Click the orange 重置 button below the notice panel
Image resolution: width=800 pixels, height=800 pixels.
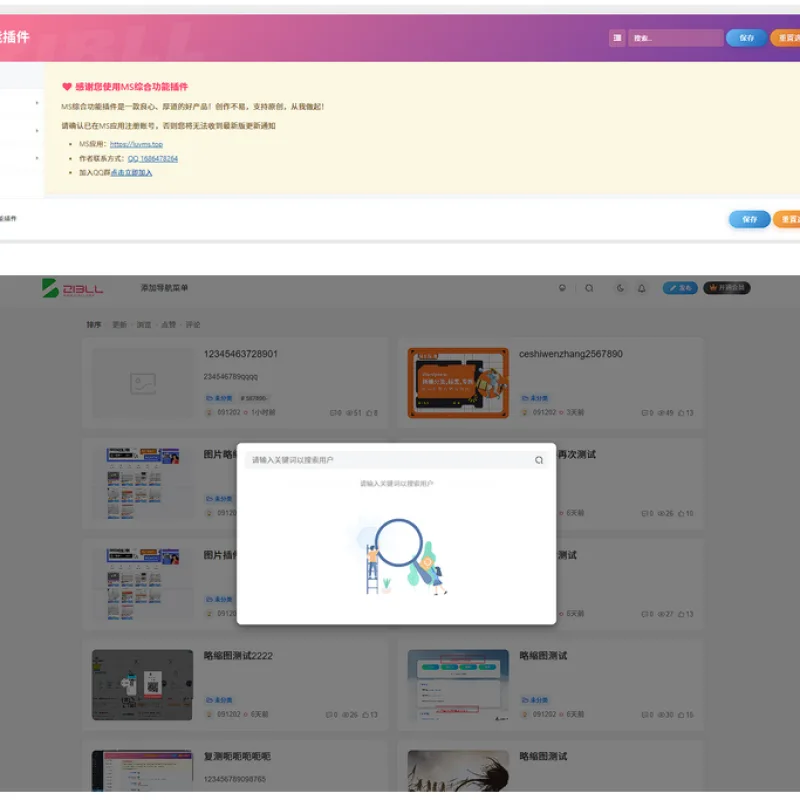787,219
